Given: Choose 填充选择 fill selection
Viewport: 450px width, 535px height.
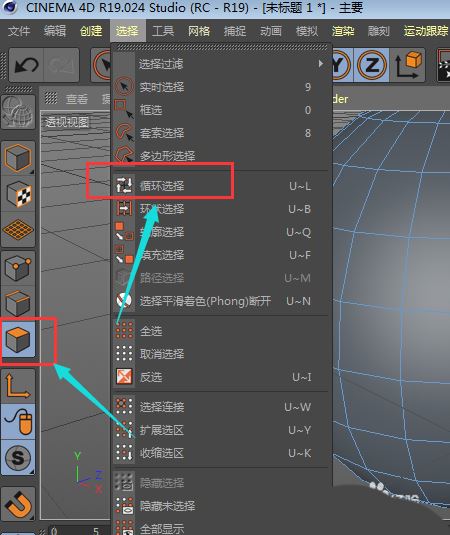Looking at the screenshot, I should (221, 255).
